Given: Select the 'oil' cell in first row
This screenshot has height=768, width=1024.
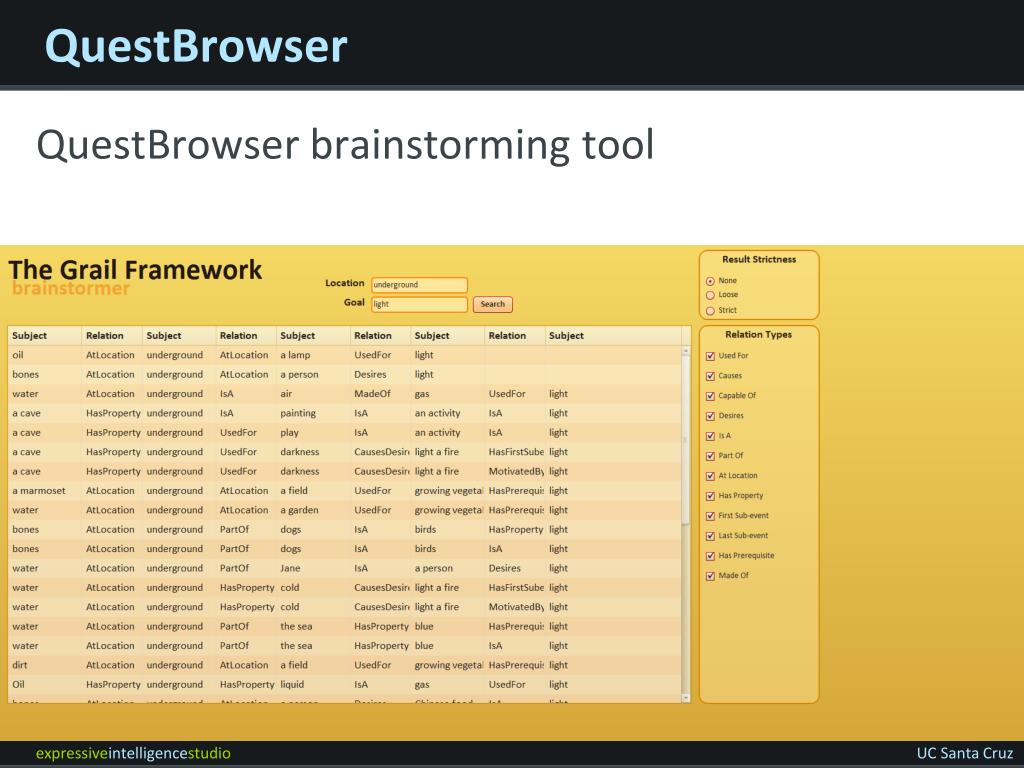Looking at the screenshot, I should click(x=18, y=355).
